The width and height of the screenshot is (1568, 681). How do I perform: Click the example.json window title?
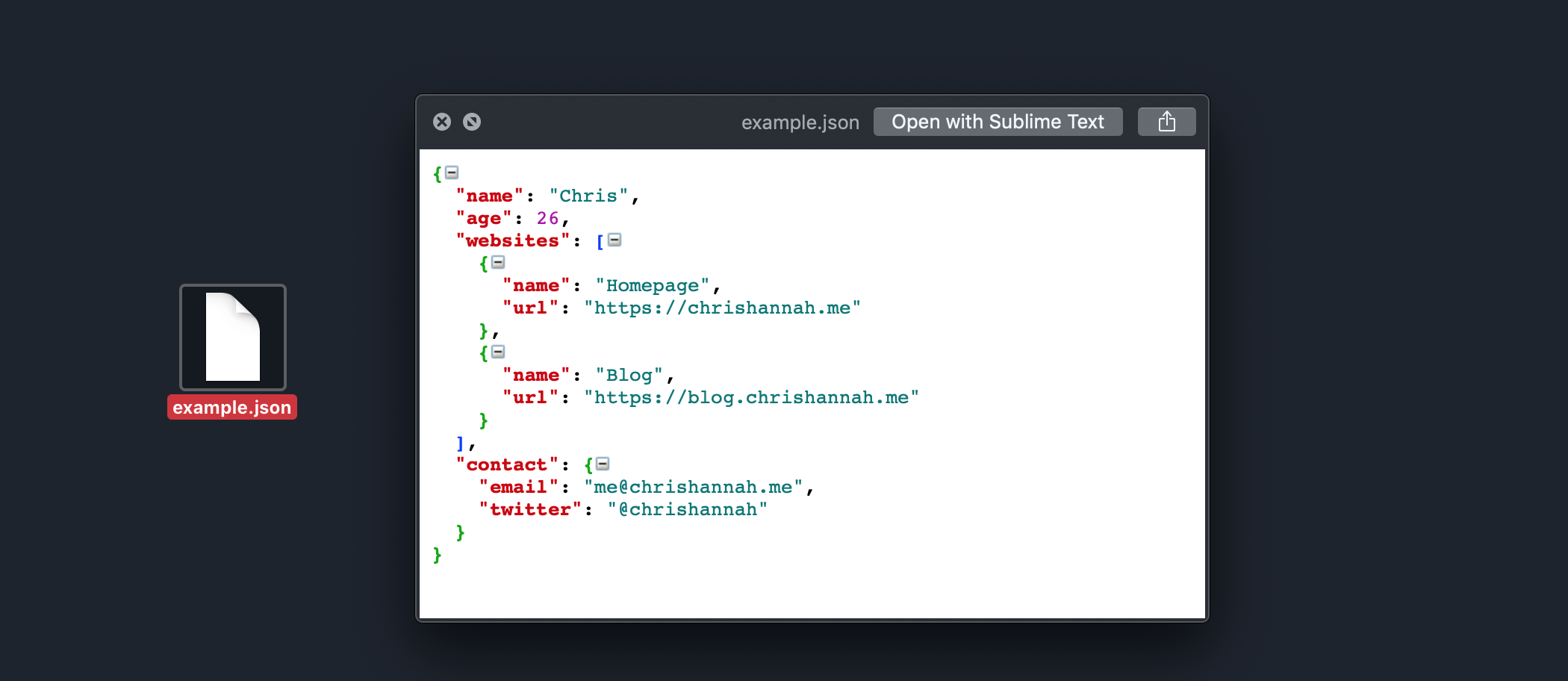tap(800, 122)
